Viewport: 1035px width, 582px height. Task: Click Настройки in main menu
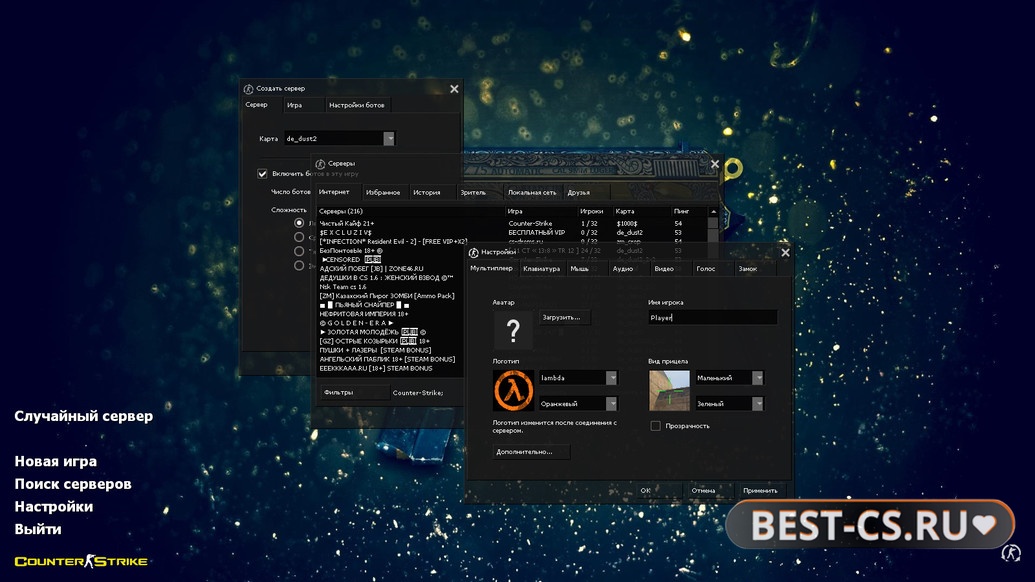53,506
